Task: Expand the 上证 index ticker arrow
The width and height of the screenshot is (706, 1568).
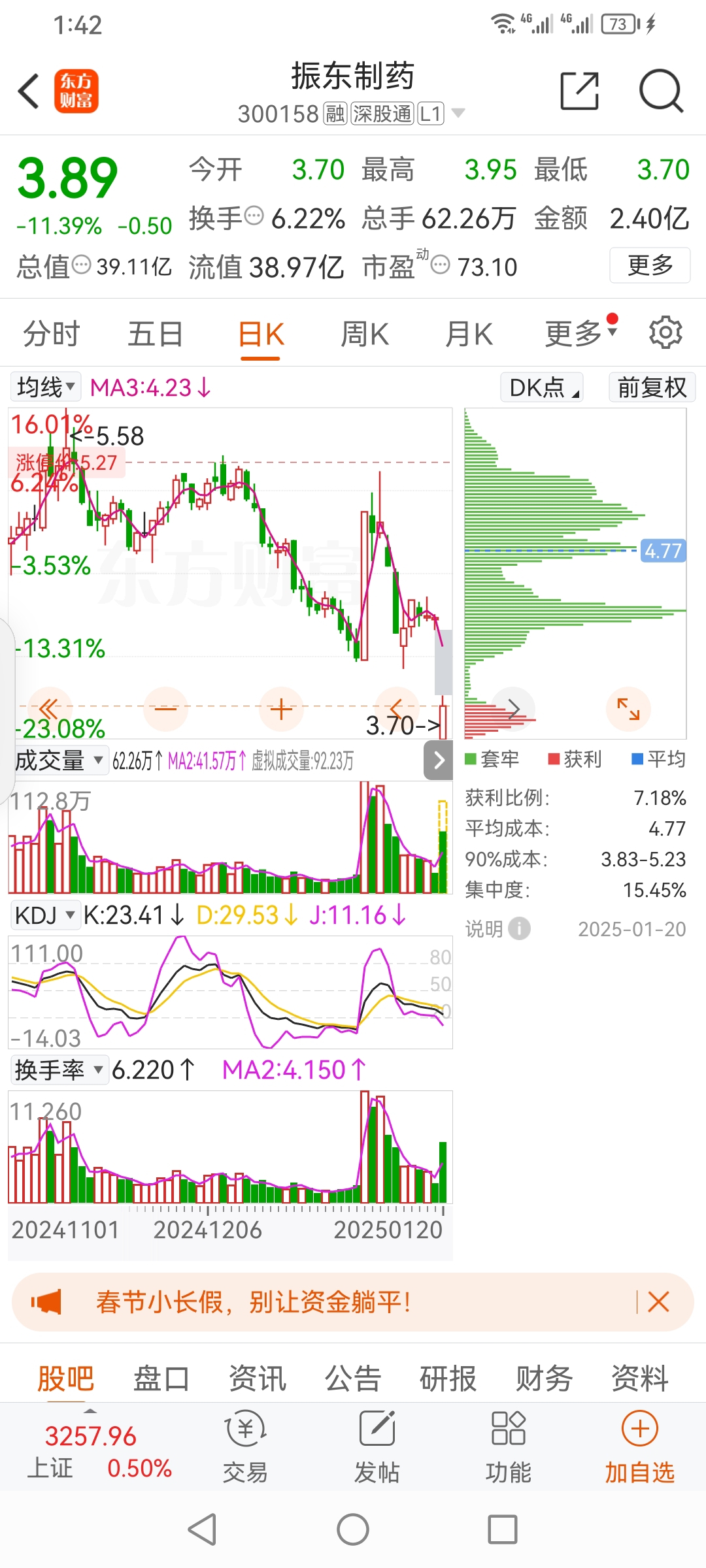Action: click(90, 1412)
